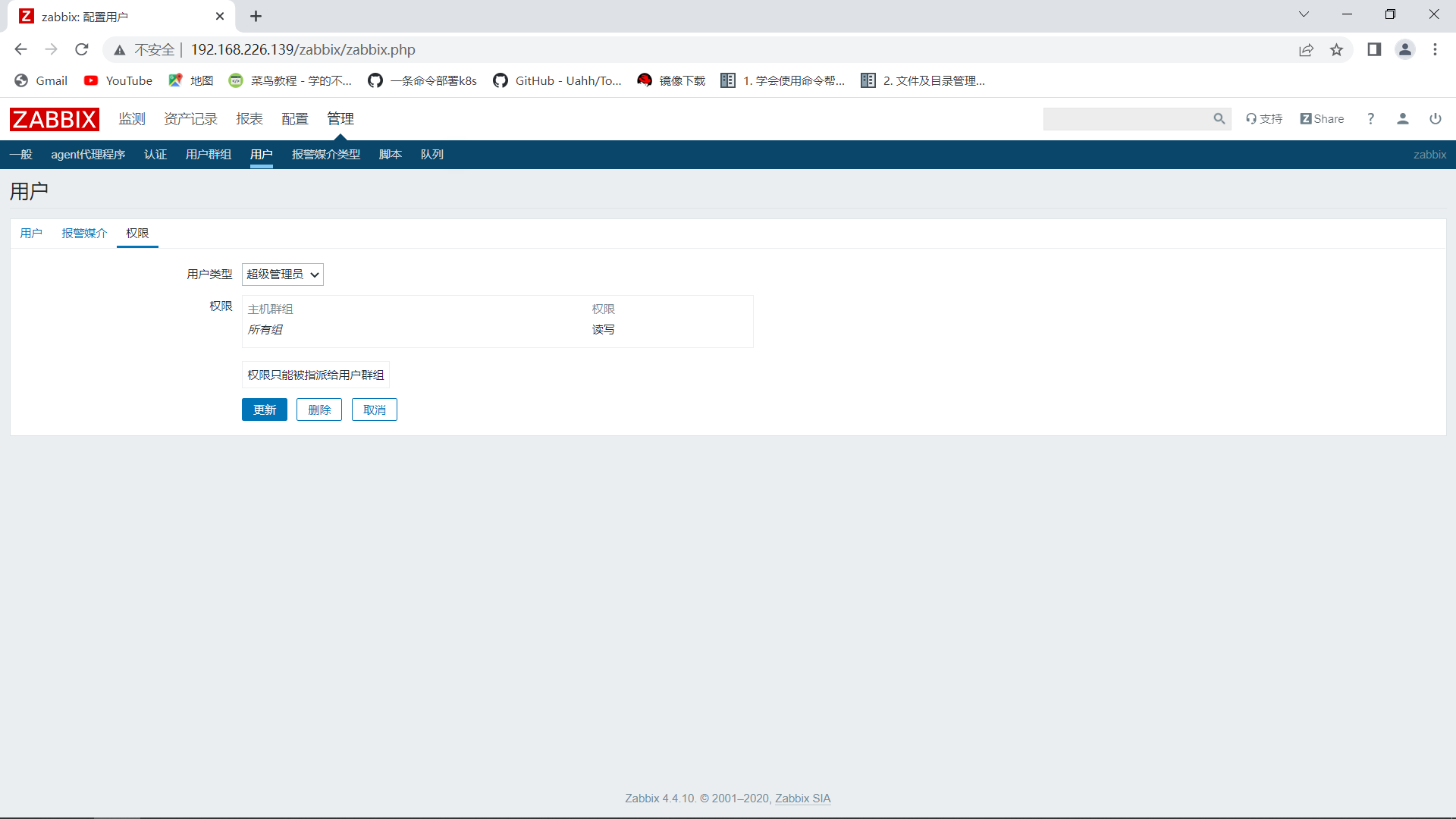Open help question mark icon
This screenshot has height=819, width=1456.
tap(1370, 119)
